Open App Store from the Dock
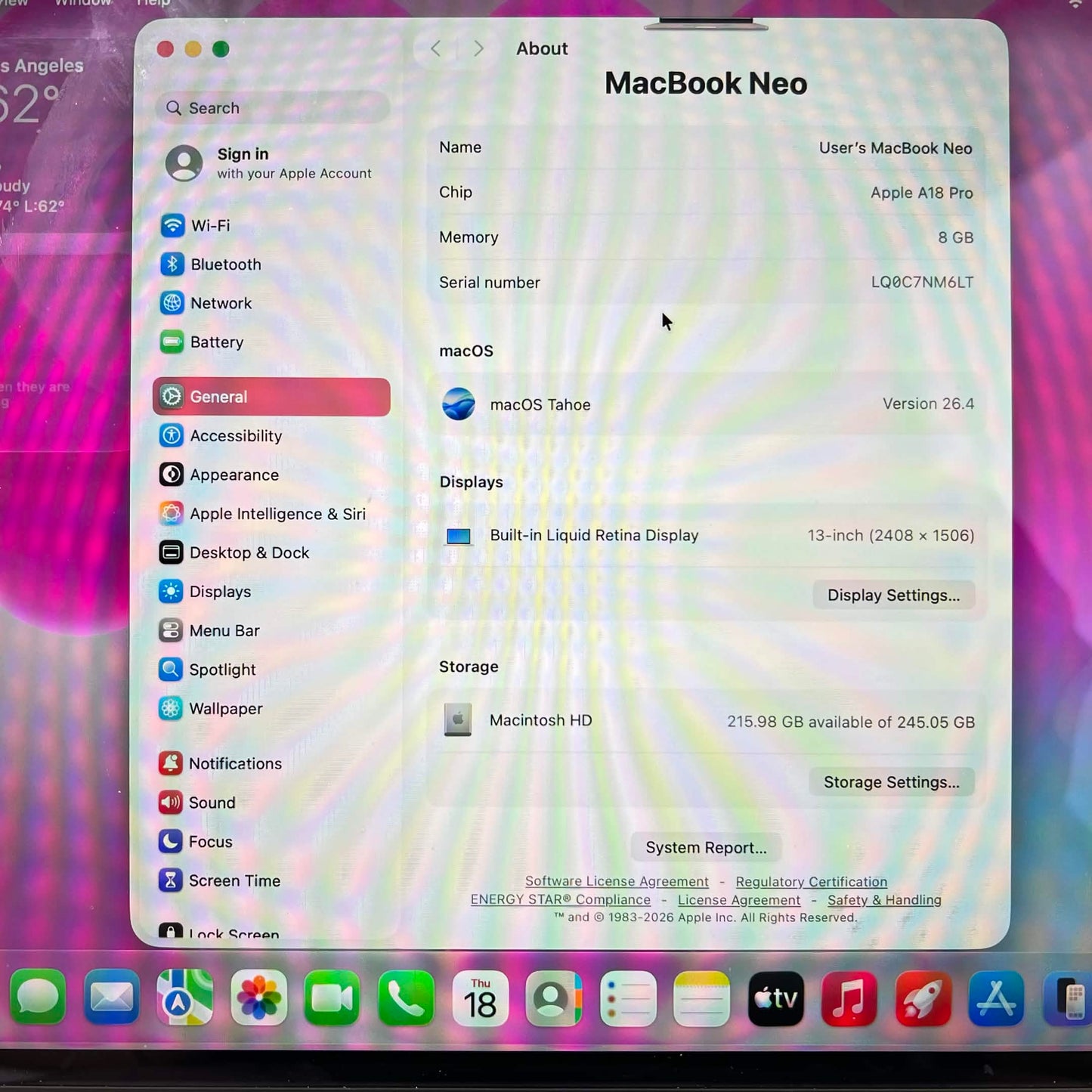 [996, 998]
